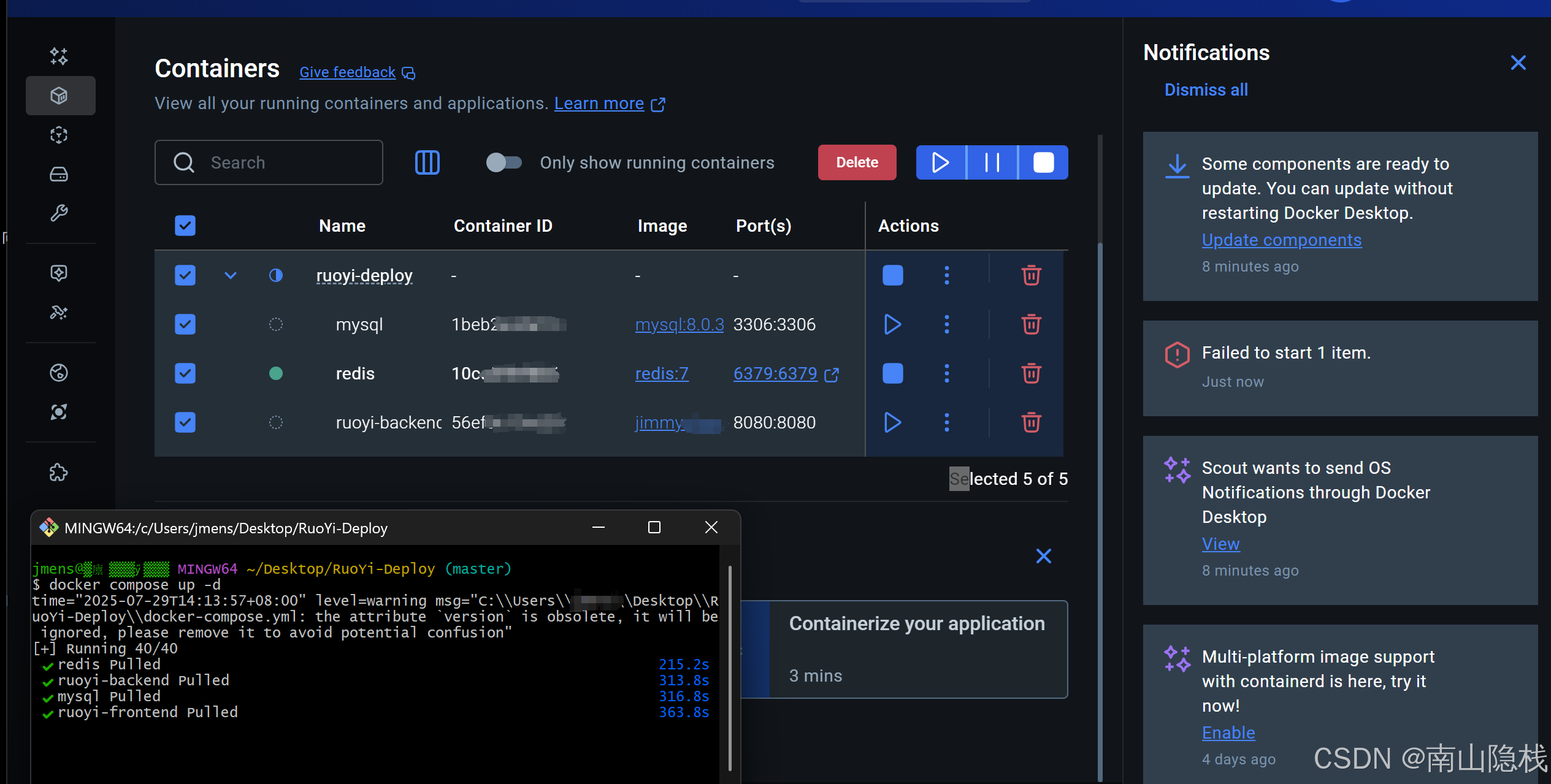Open the Ask Gordon AI sidebar icon
Viewport: 1551px width, 784px height.
tap(59, 56)
